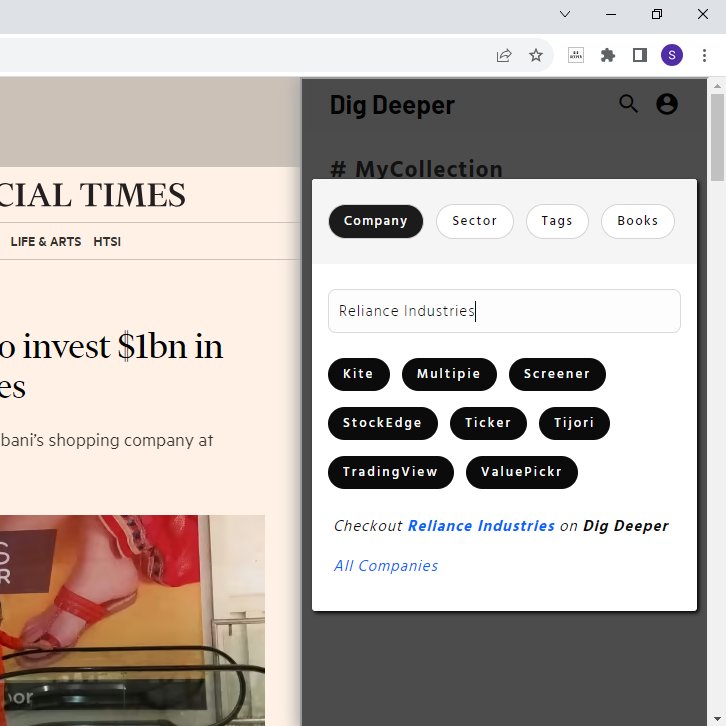Click the search magnifier in Dig Deeper

pyautogui.click(x=628, y=104)
